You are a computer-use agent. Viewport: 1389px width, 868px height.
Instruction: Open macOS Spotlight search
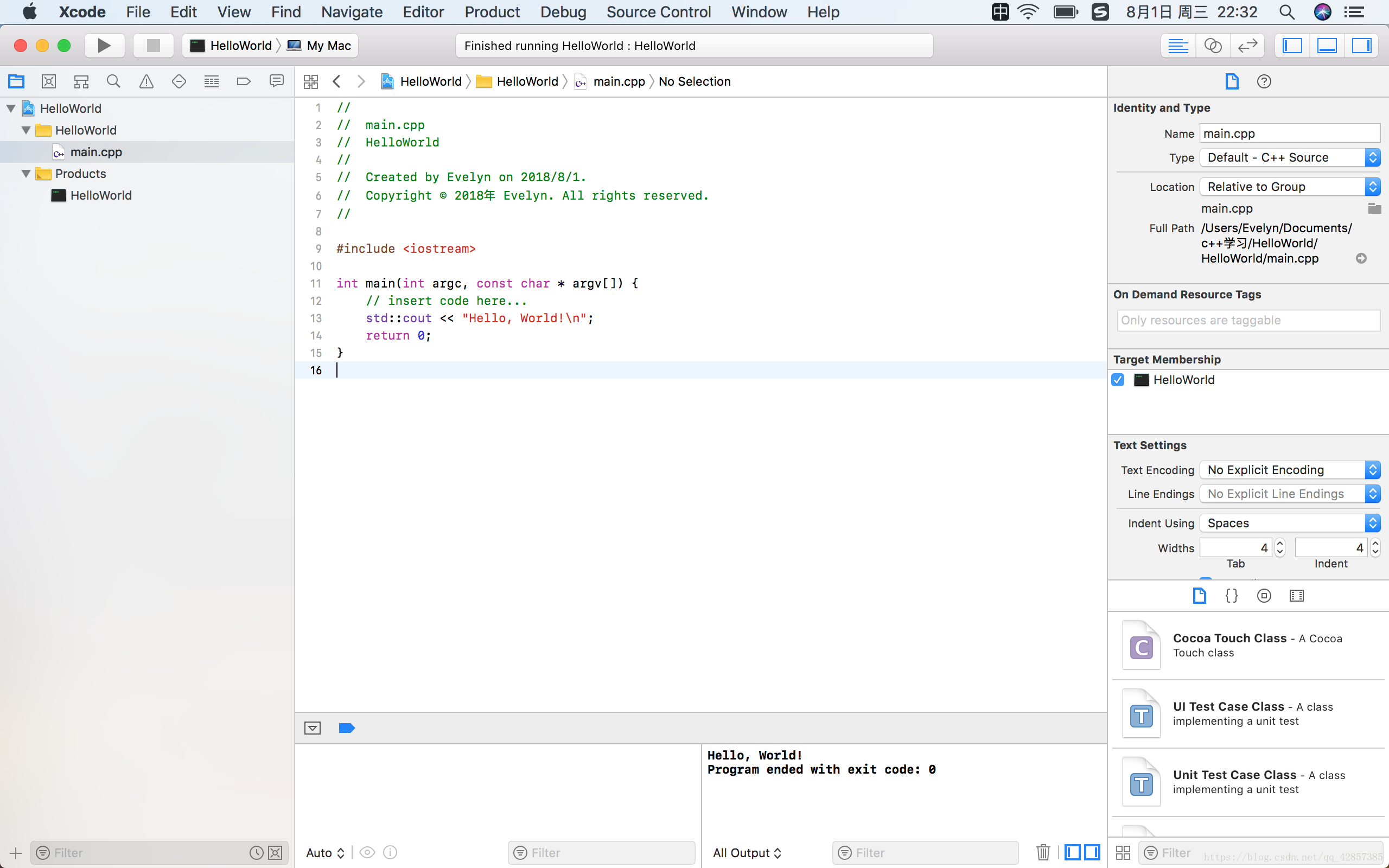click(x=1287, y=12)
